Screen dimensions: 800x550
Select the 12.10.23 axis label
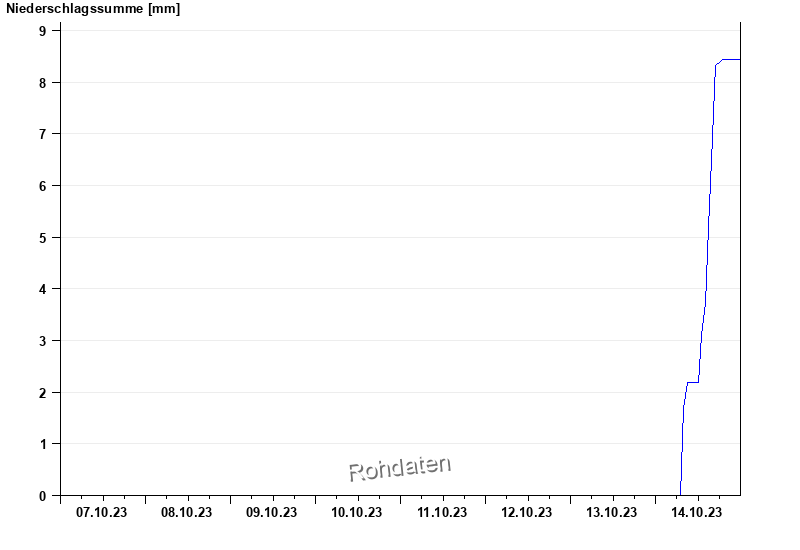[x=527, y=513]
